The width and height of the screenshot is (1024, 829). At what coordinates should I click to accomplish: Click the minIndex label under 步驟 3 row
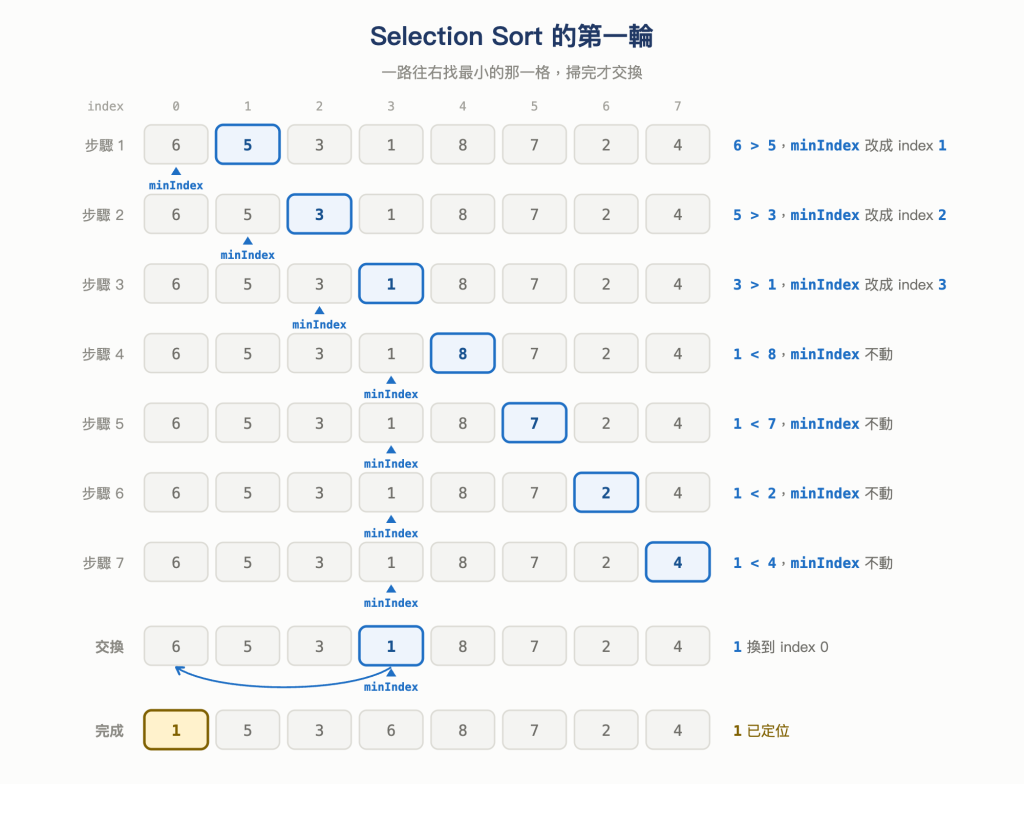(x=319, y=325)
